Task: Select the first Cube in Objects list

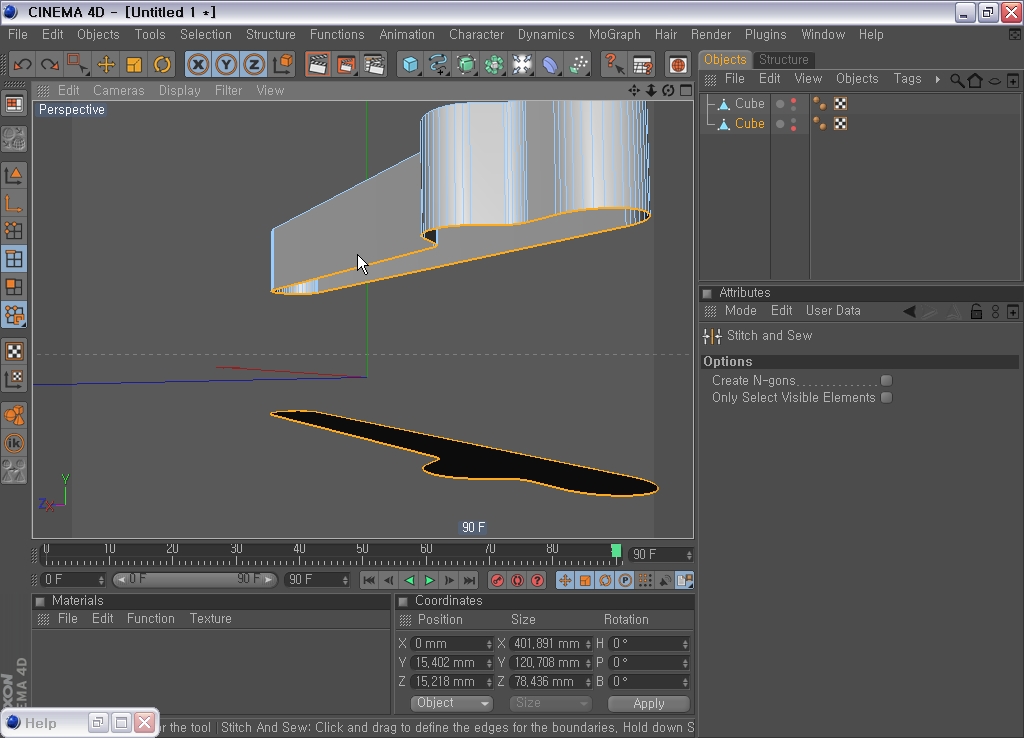Action: tap(749, 103)
